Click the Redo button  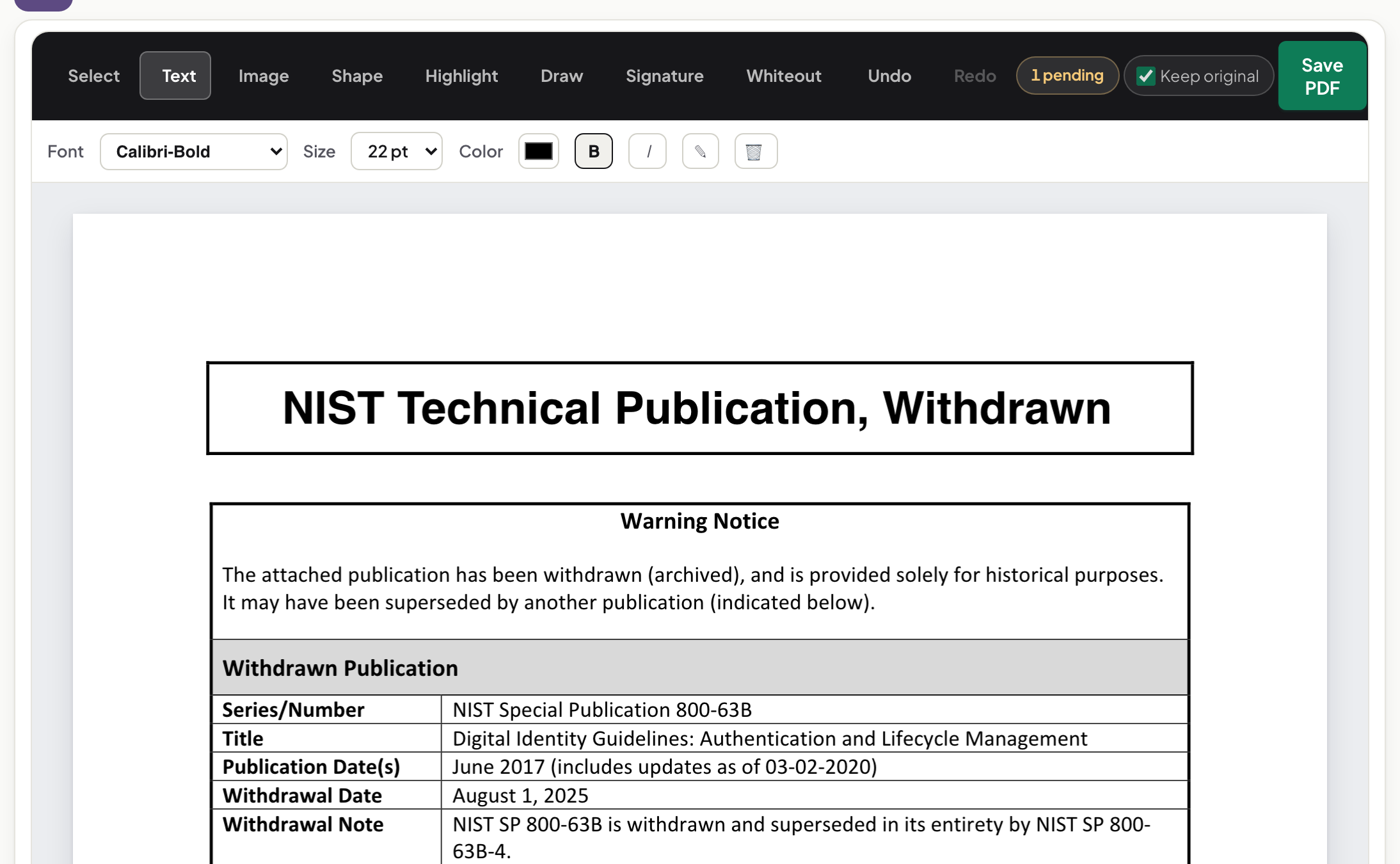[974, 76]
